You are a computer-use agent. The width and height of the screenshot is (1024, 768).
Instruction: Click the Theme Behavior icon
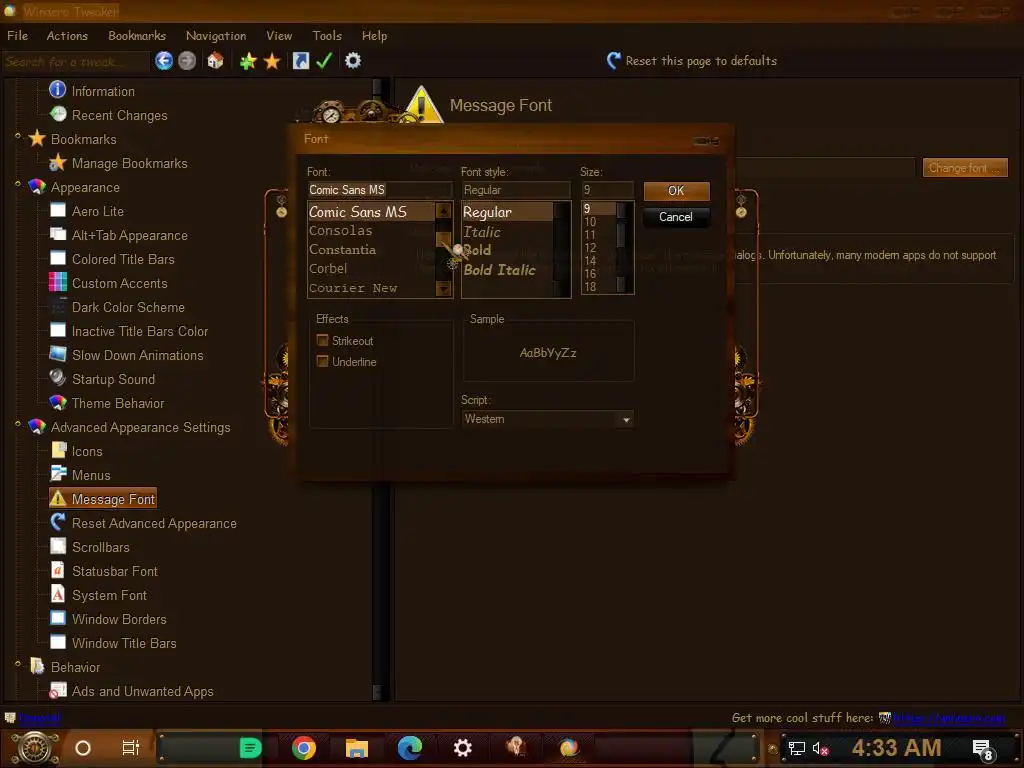pos(57,402)
